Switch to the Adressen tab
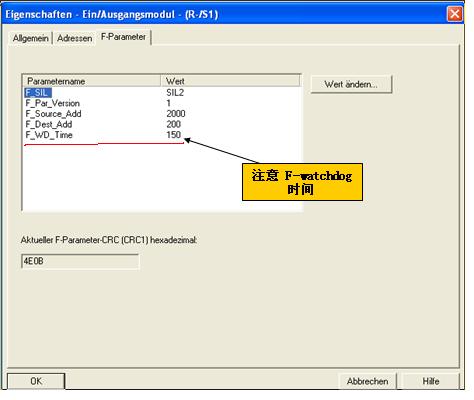Image resolution: width=474 pixels, height=400 pixels. pyautogui.click(x=74, y=38)
